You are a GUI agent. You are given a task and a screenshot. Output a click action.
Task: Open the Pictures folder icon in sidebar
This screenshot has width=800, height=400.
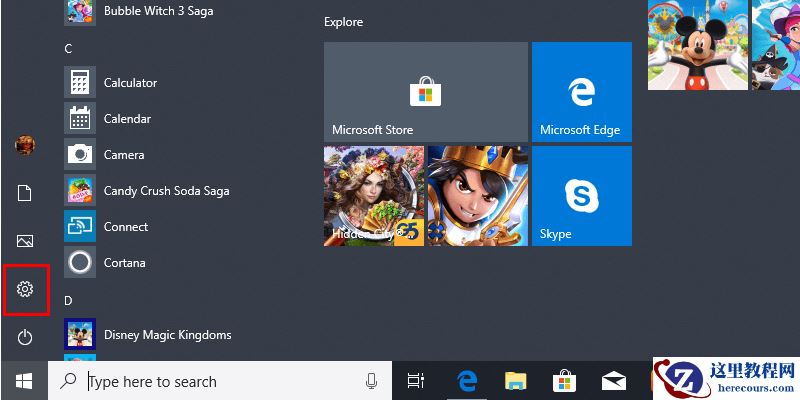(x=24, y=241)
